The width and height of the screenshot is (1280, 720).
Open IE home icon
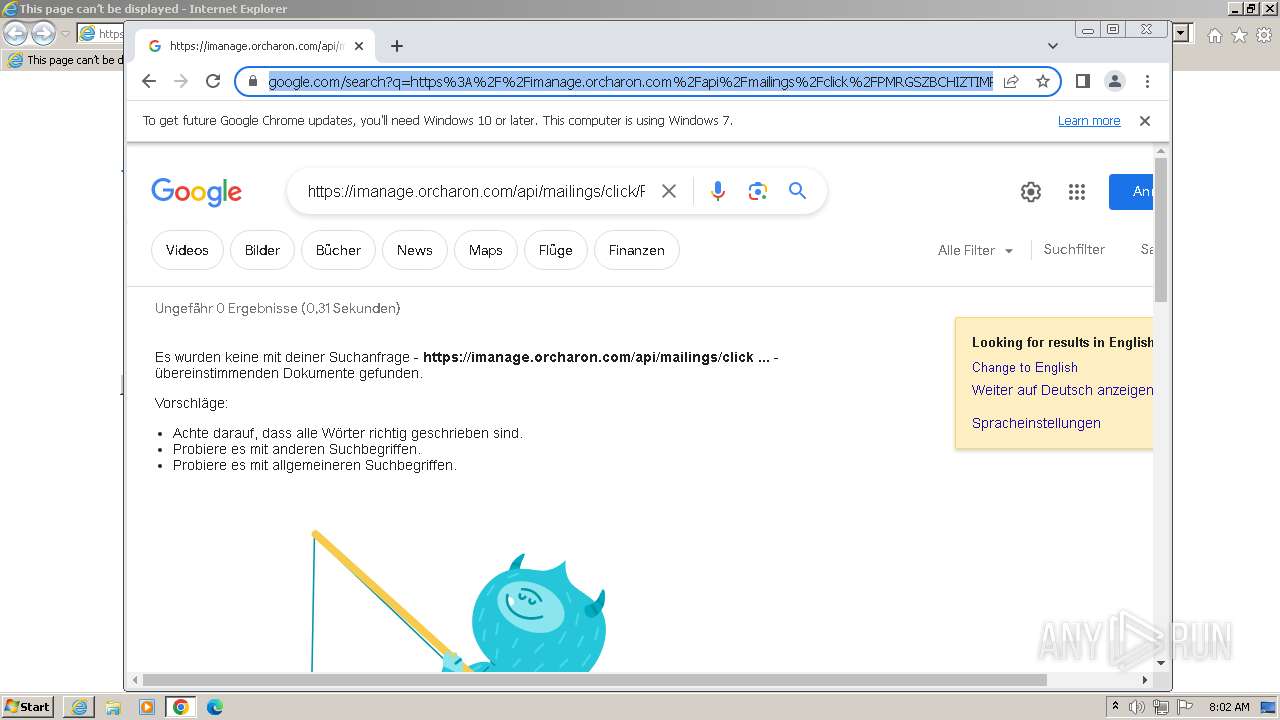(x=1214, y=35)
